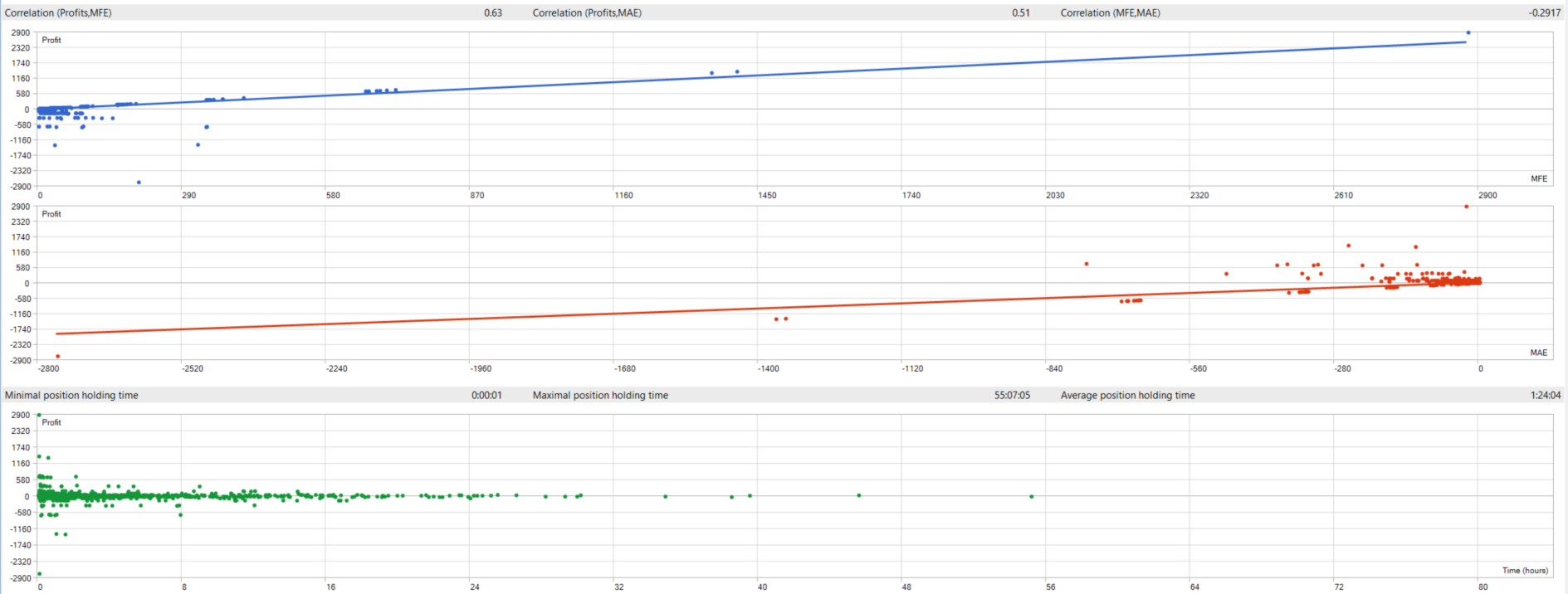This screenshot has width=1568, height=594.
Task: Click the 55:07:05 holding time value
Action: pyautogui.click(x=1012, y=395)
